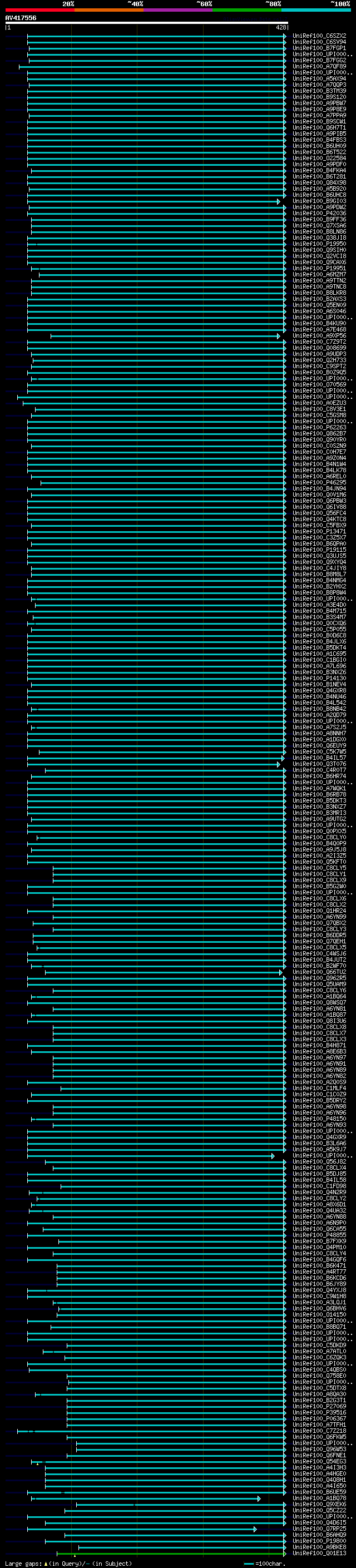The image size is (356, 1568).
Task: Open hit UniRef100_A5AX94
Action: pos(319,78)
